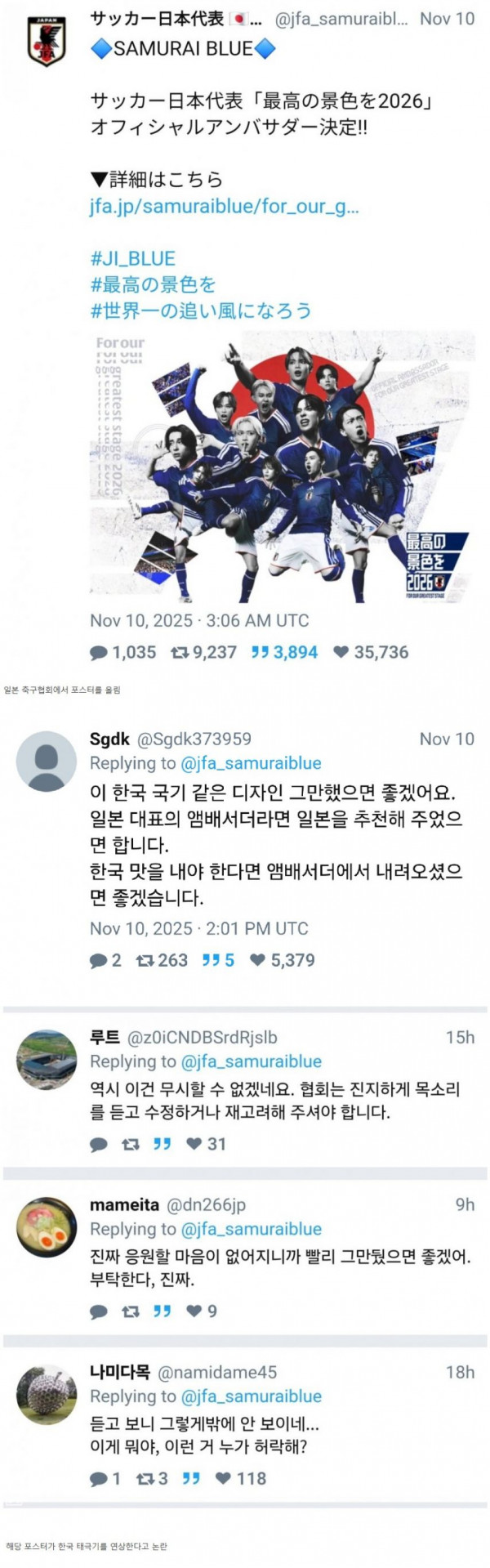This screenshot has width=490, height=1568.
Task: Click quote icon under 나미다목's reply
Action: [x=190, y=1479]
